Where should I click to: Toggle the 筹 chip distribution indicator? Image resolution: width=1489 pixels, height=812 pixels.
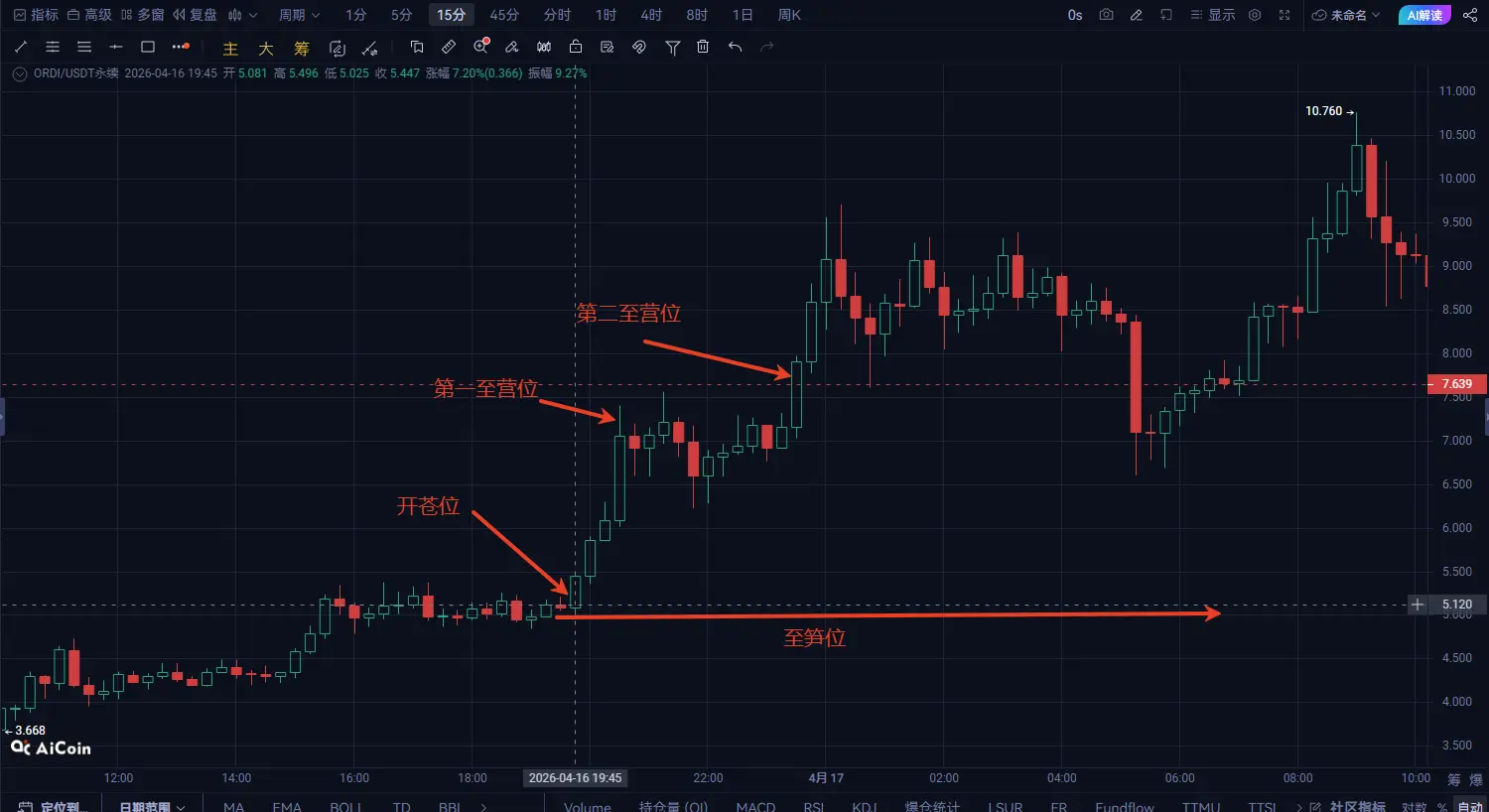click(302, 48)
